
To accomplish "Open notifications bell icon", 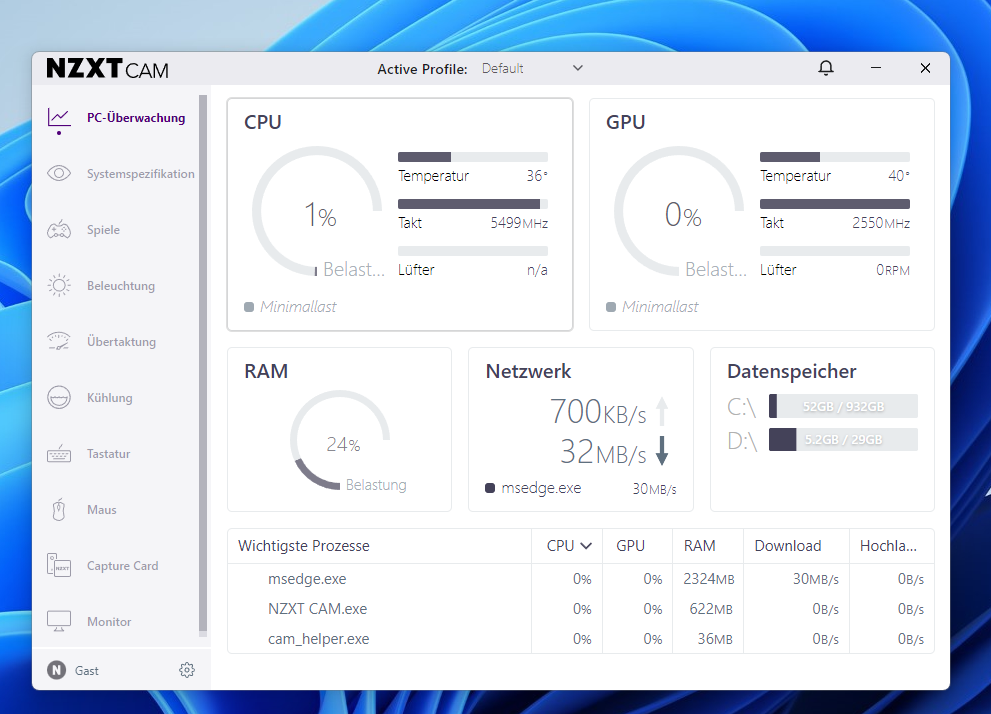I will tap(825, 68).
